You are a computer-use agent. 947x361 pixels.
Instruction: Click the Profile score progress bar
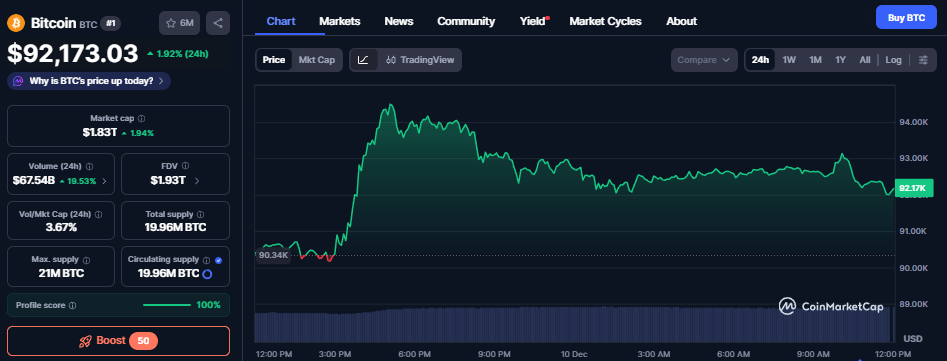tap(167, 305)
